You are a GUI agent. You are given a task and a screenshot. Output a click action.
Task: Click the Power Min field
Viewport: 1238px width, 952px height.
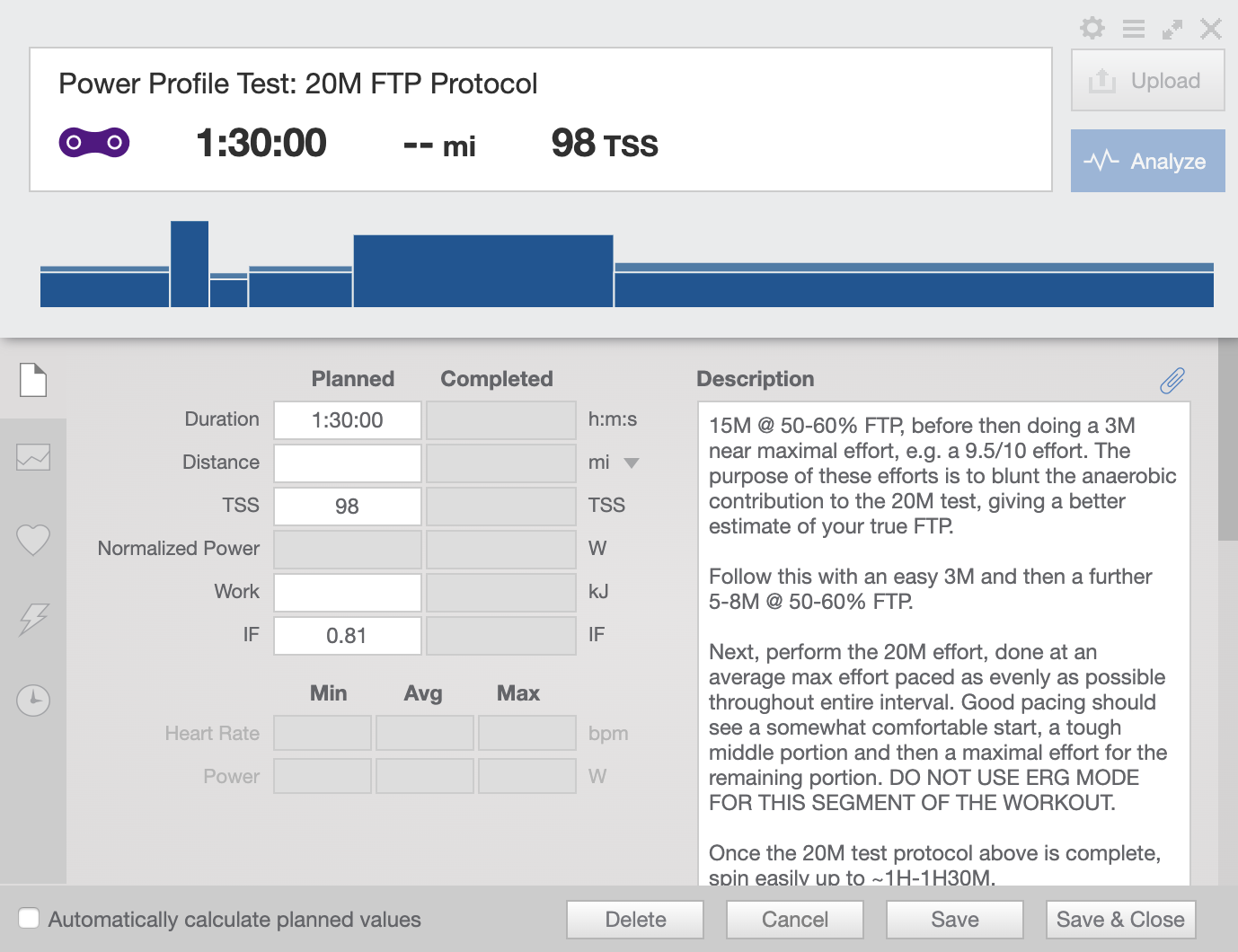click(x=323, y=776)
